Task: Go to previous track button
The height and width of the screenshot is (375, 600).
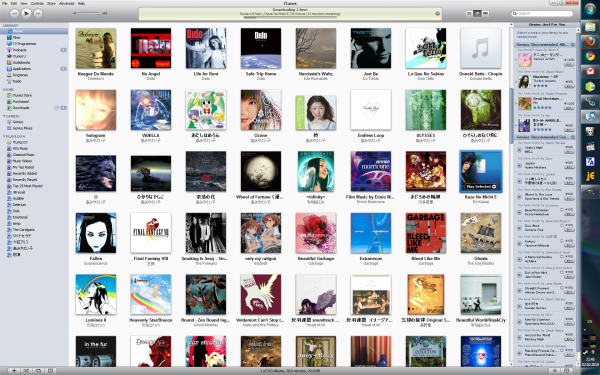Action: coord(15,13)
